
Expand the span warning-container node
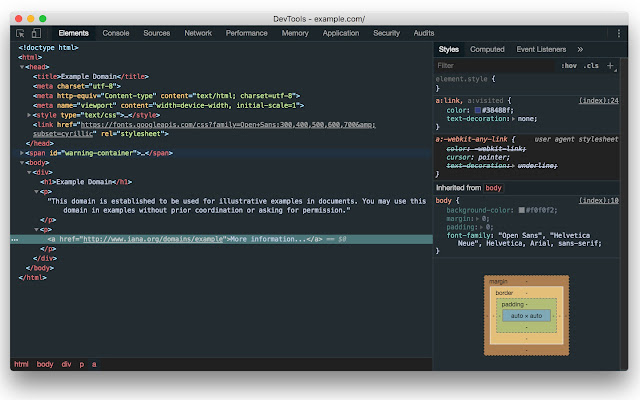22,152
